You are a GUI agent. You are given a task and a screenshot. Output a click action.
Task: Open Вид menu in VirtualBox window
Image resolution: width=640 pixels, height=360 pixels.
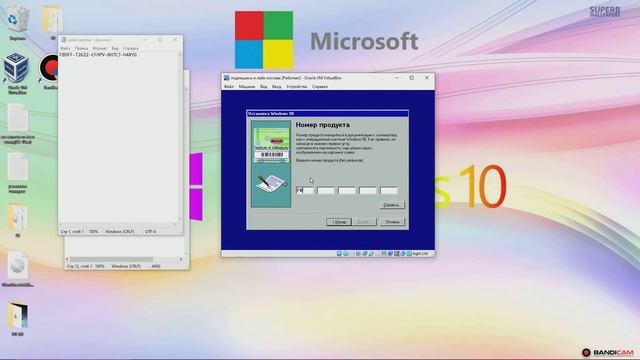coord(264,87)
